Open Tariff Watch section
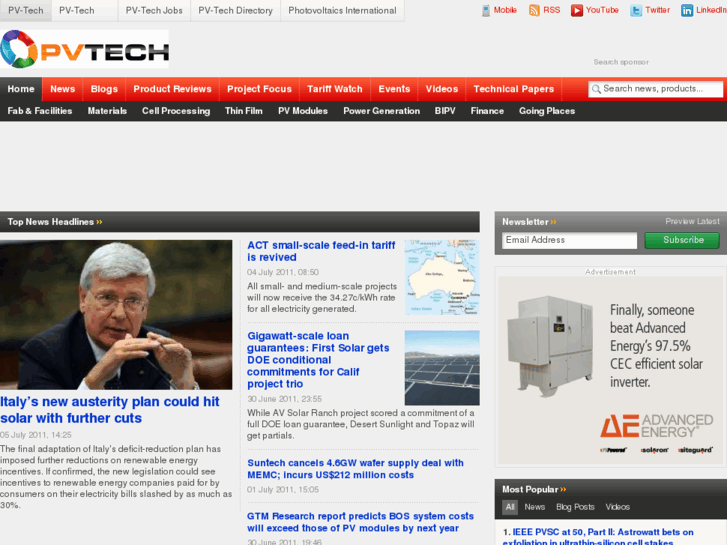The height and width of the screenshot is (545, 727). (335, 89)
